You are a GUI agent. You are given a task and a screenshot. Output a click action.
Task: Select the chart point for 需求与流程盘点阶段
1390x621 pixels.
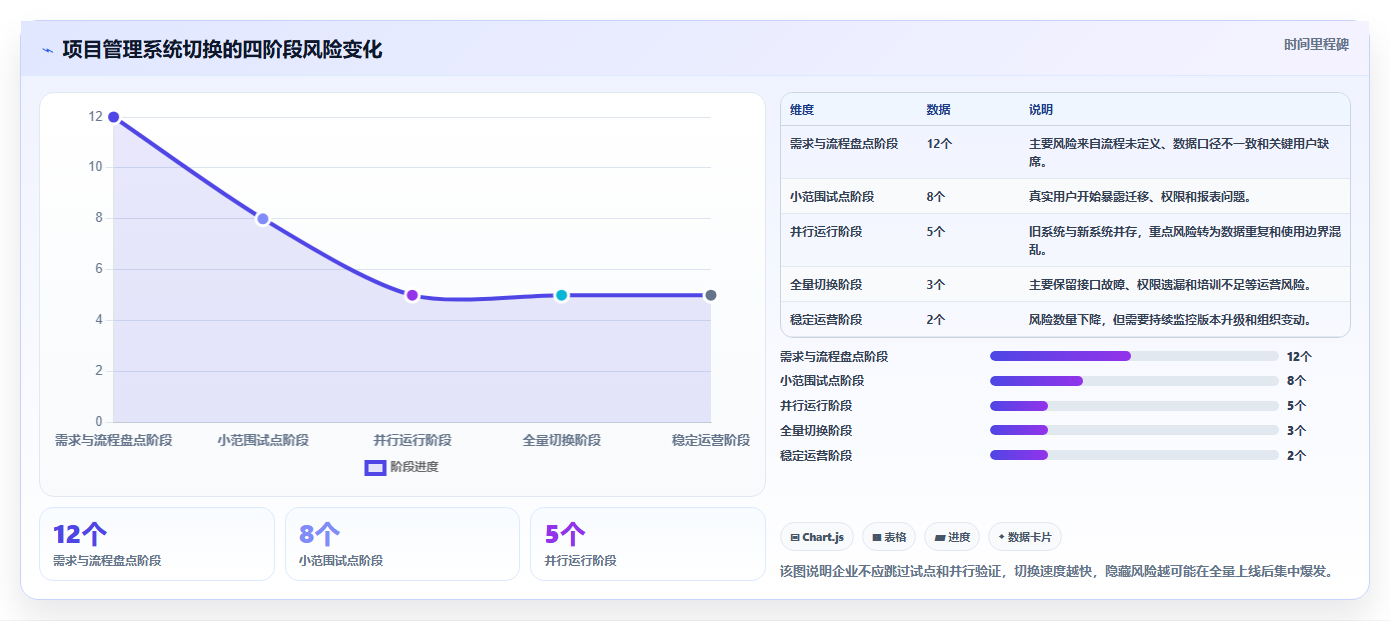(x=113, y=117)
